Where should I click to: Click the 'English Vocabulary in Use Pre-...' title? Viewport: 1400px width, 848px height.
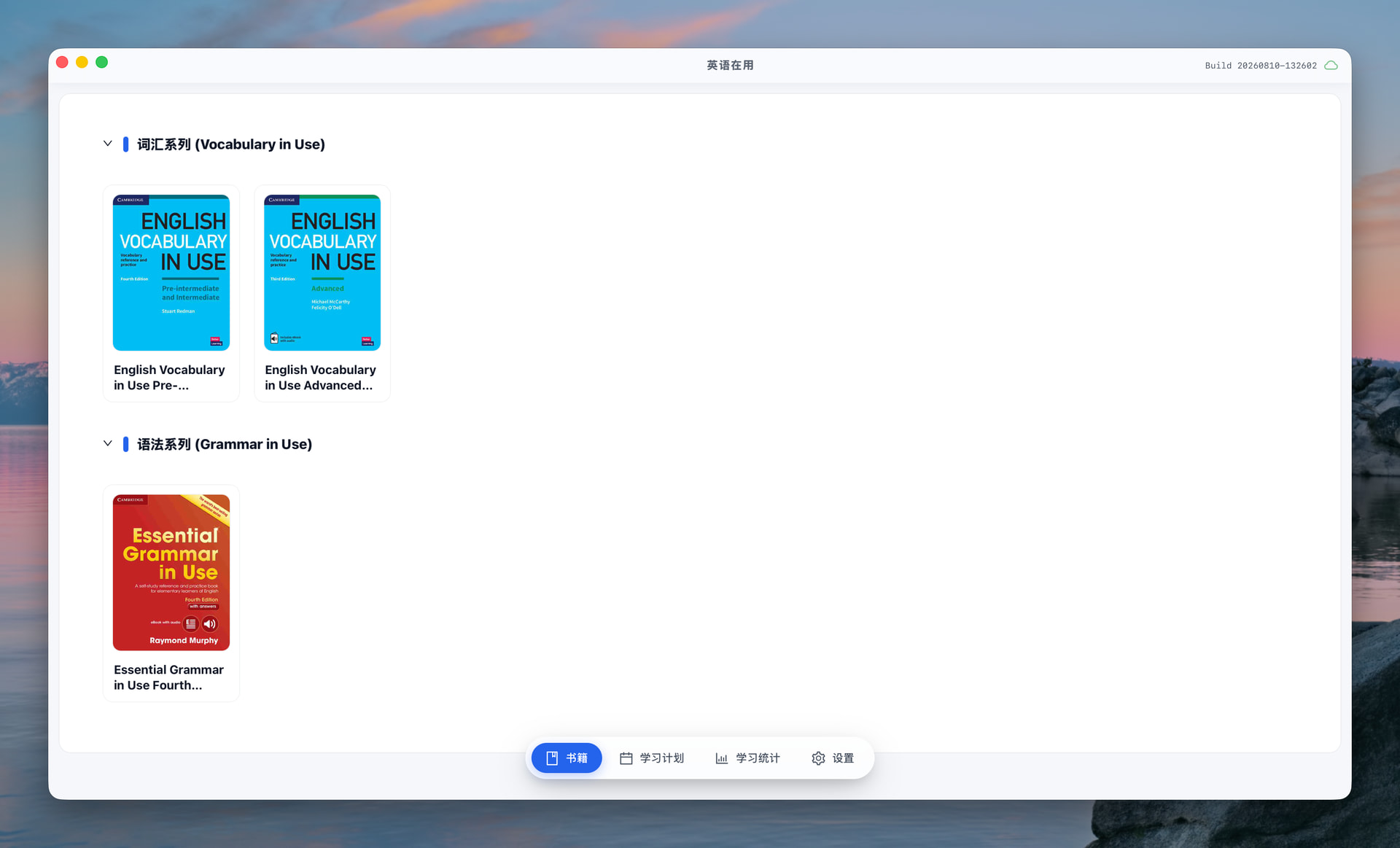point(169,378)
